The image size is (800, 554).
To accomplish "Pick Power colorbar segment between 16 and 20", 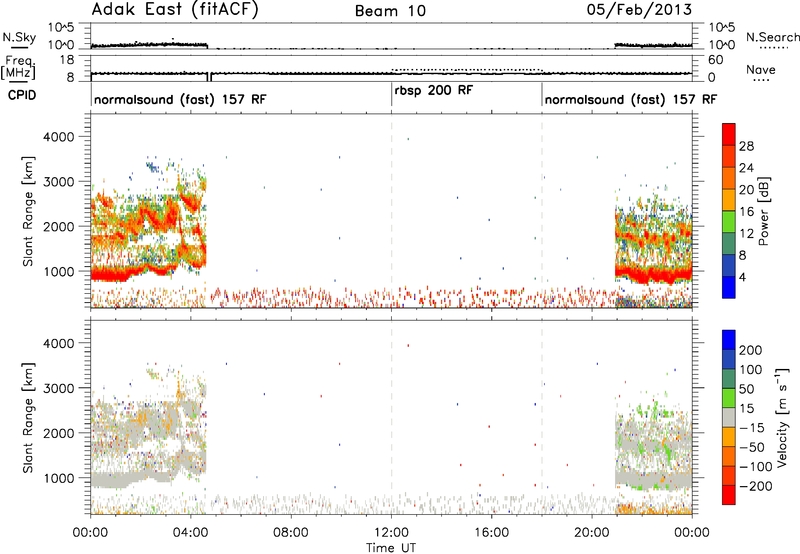I will (729, 199).
